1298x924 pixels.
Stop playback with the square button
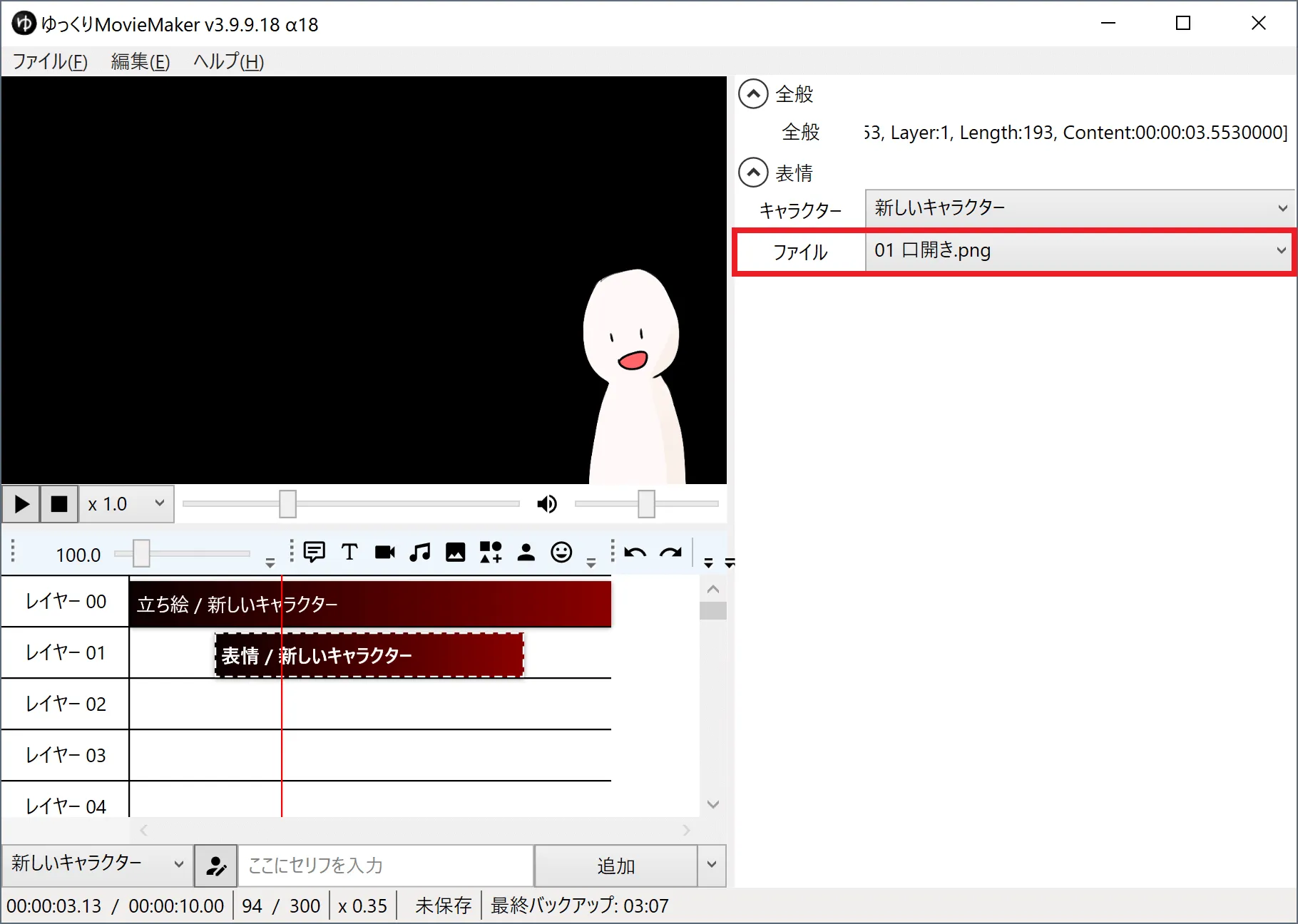pyautogui.click(x=59, y=504)
